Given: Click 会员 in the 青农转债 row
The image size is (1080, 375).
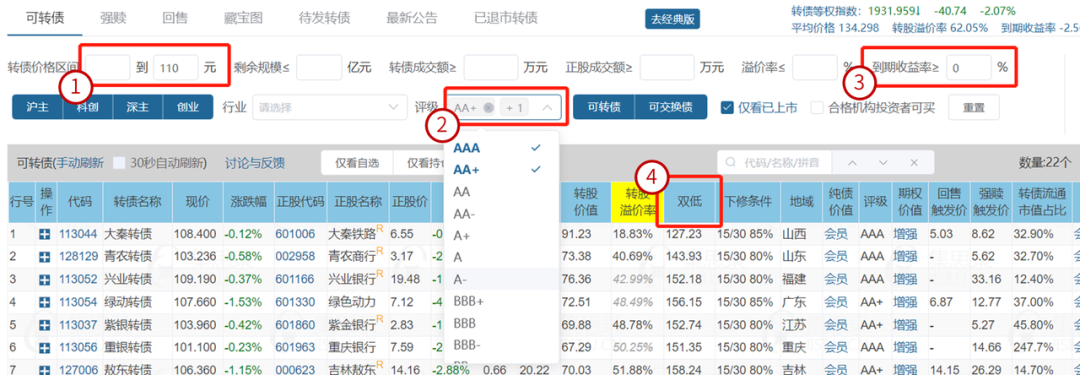Looking at the screenshot, I should click(836, 257).
